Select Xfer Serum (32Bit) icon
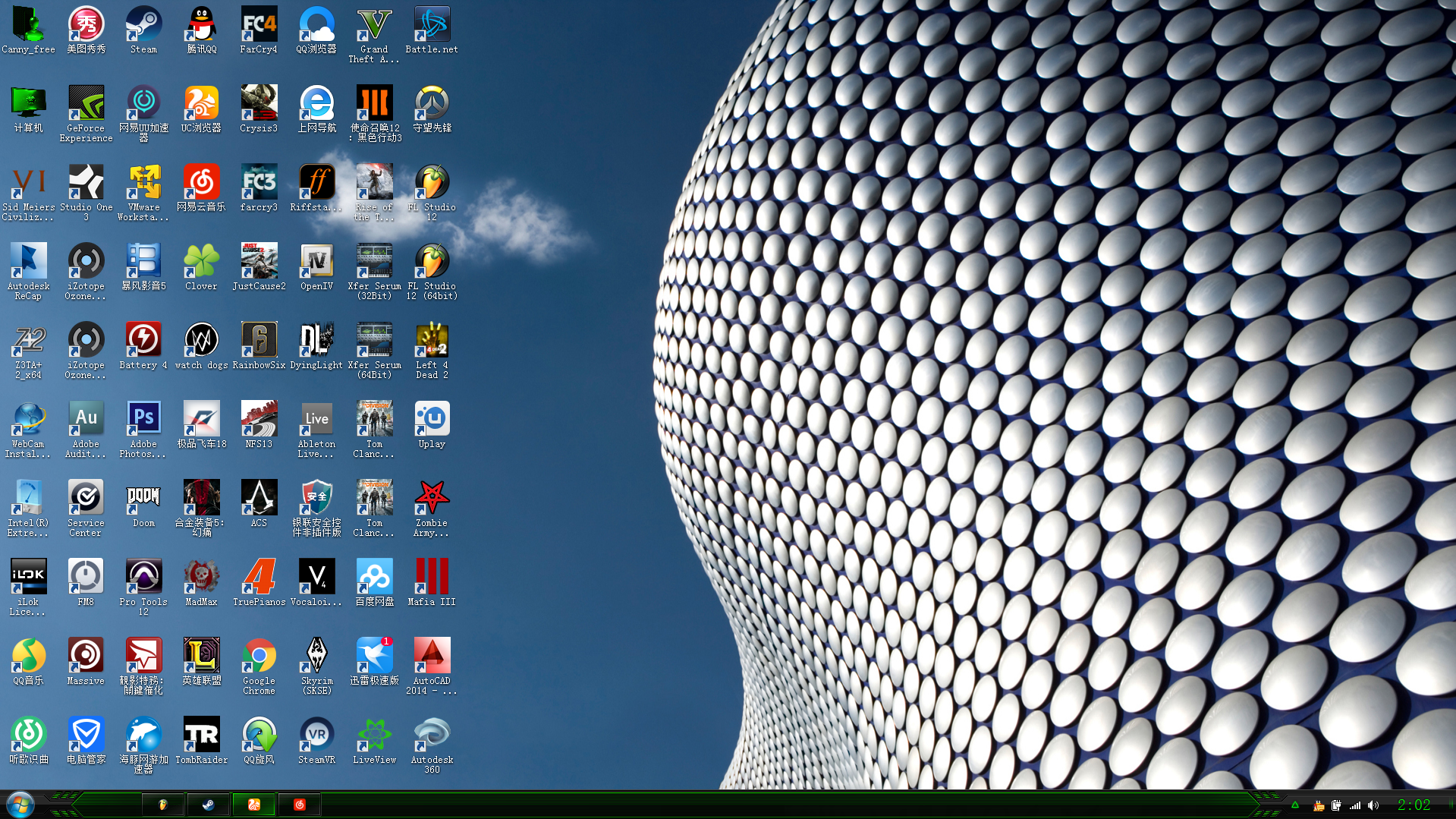1456x819 pixels. coord(374,272)
